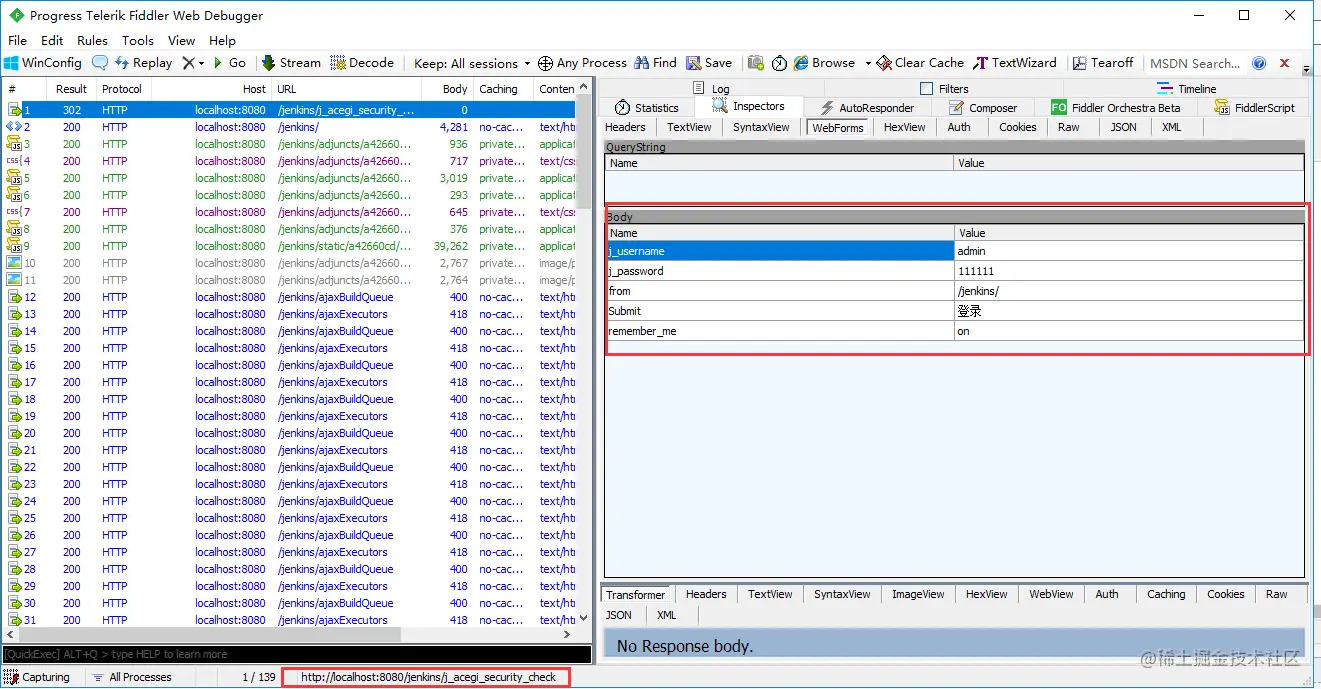The width and height of the screenshot is (1321, 689).
Task: Click Clear Cache in toolbar
Action: [x=920, y=63]
